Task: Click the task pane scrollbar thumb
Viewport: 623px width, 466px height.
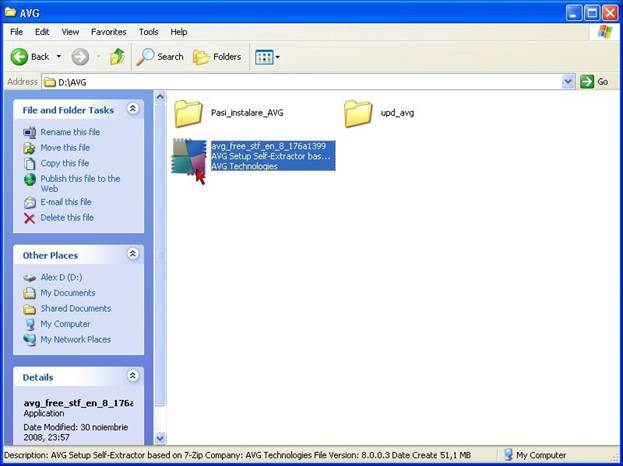Action: pos(160,254)
